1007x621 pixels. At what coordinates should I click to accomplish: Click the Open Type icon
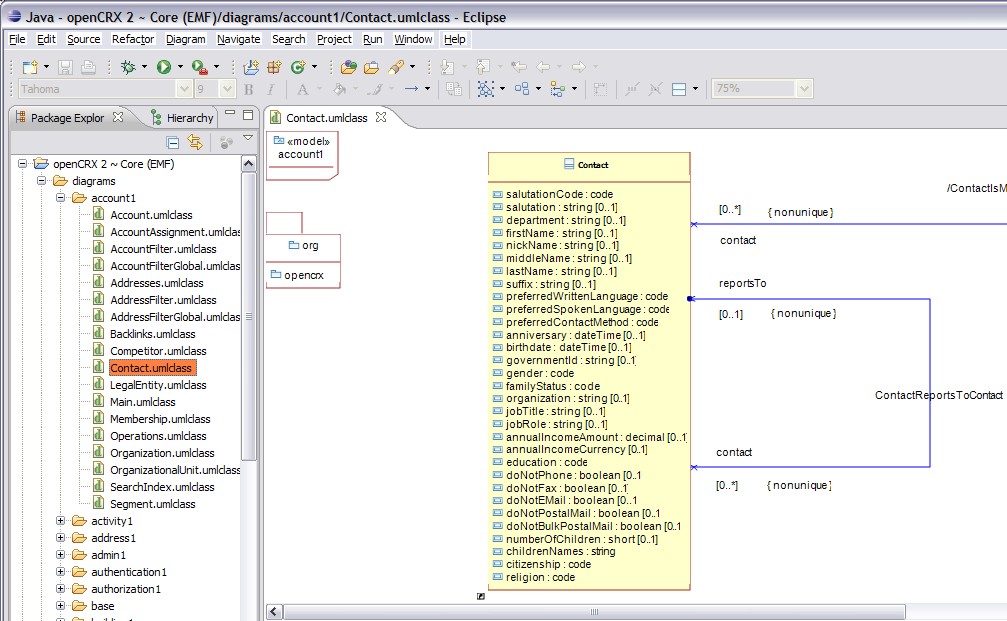click(x=349, y=67)
